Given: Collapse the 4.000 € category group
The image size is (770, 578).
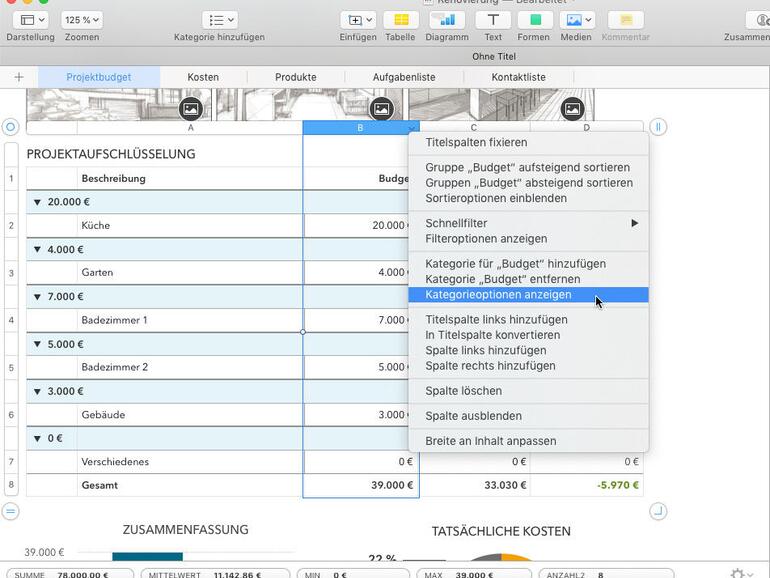Looking at the screenshot, I should 37,249.
